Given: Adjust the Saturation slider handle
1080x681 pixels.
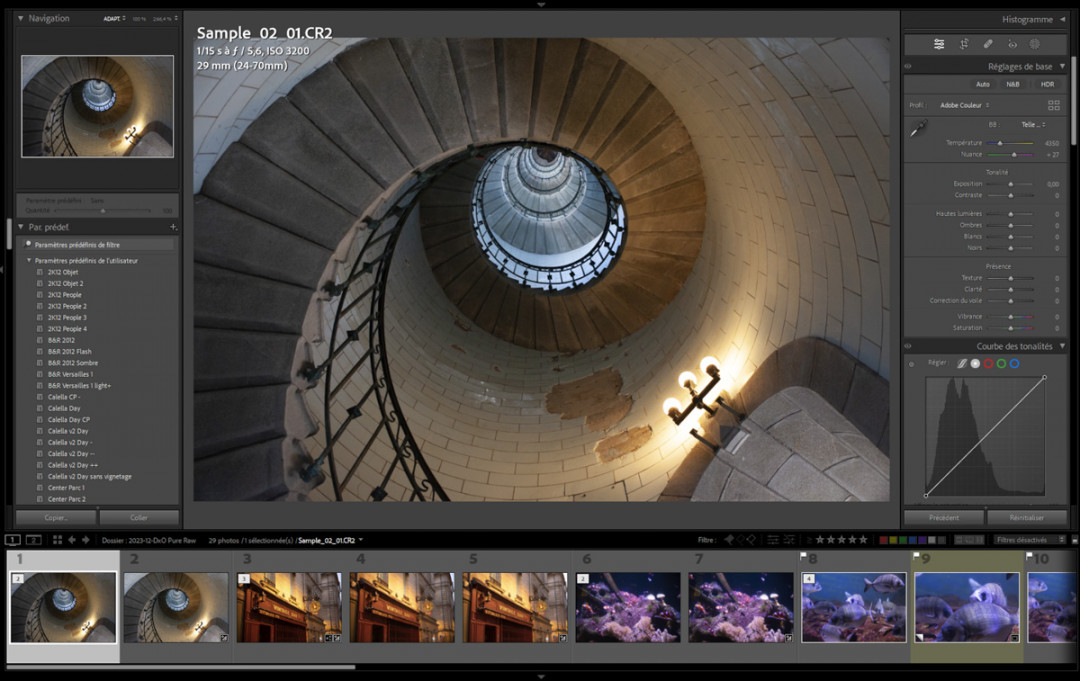Looking at the screenshot, I should 1011,328.
